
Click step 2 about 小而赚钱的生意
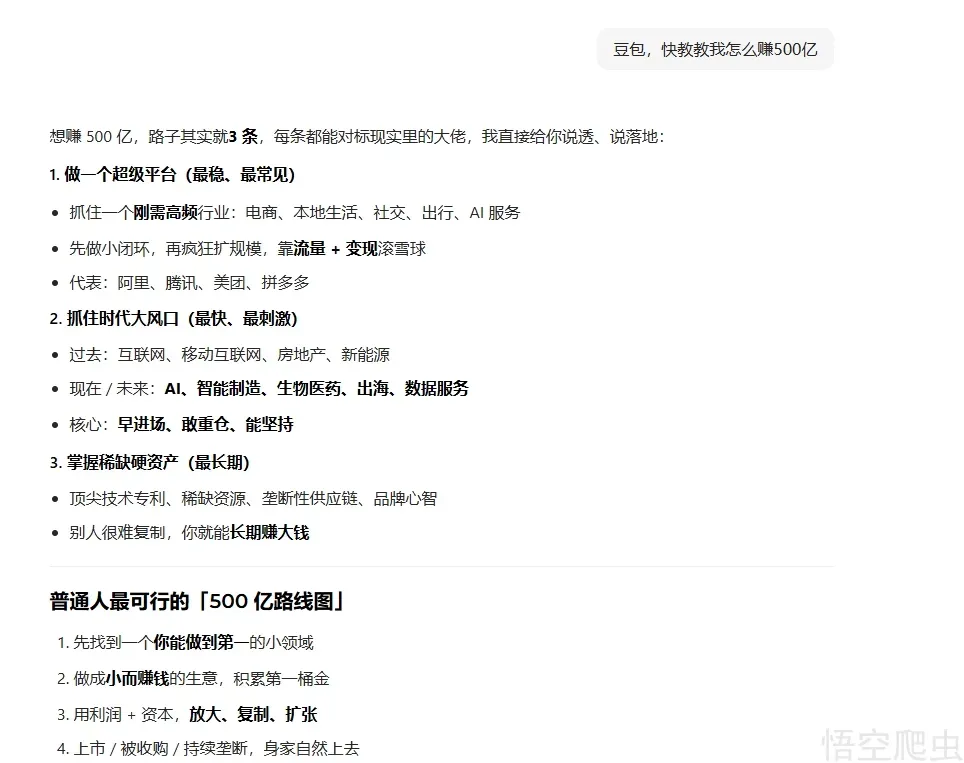200,678
